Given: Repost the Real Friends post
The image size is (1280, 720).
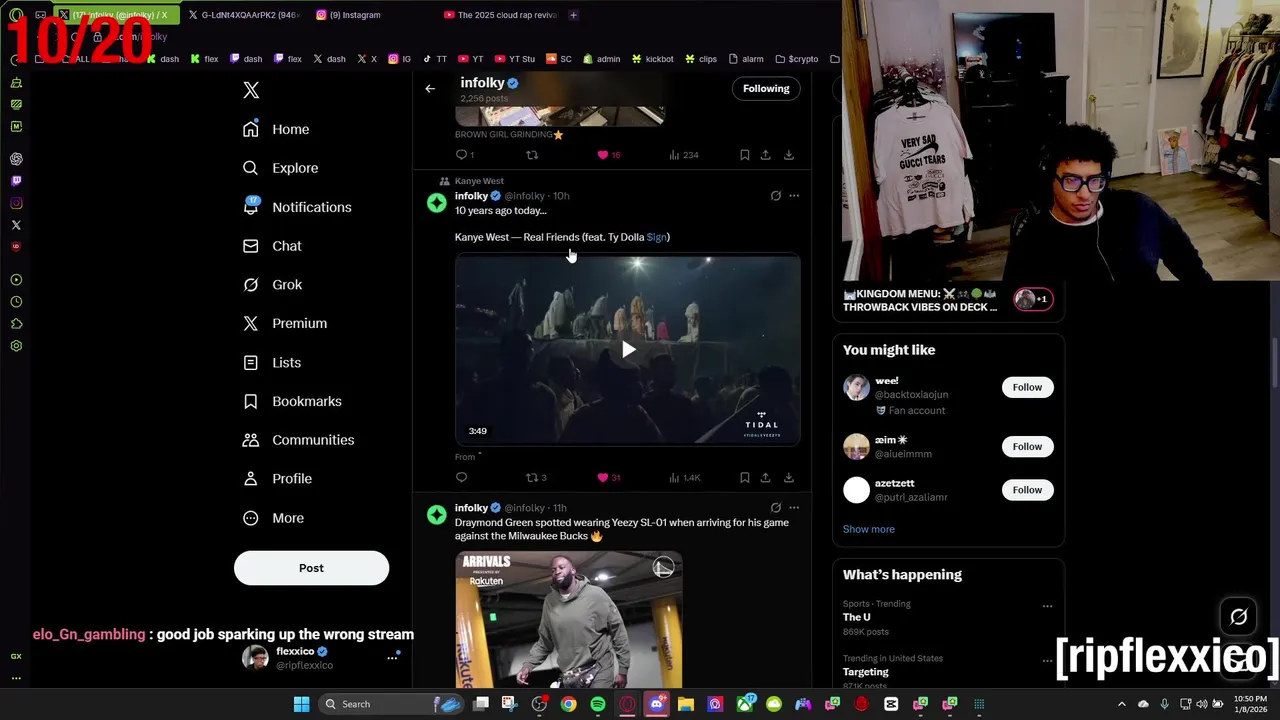Looking at the screenshot, I should tap(536, 478).
